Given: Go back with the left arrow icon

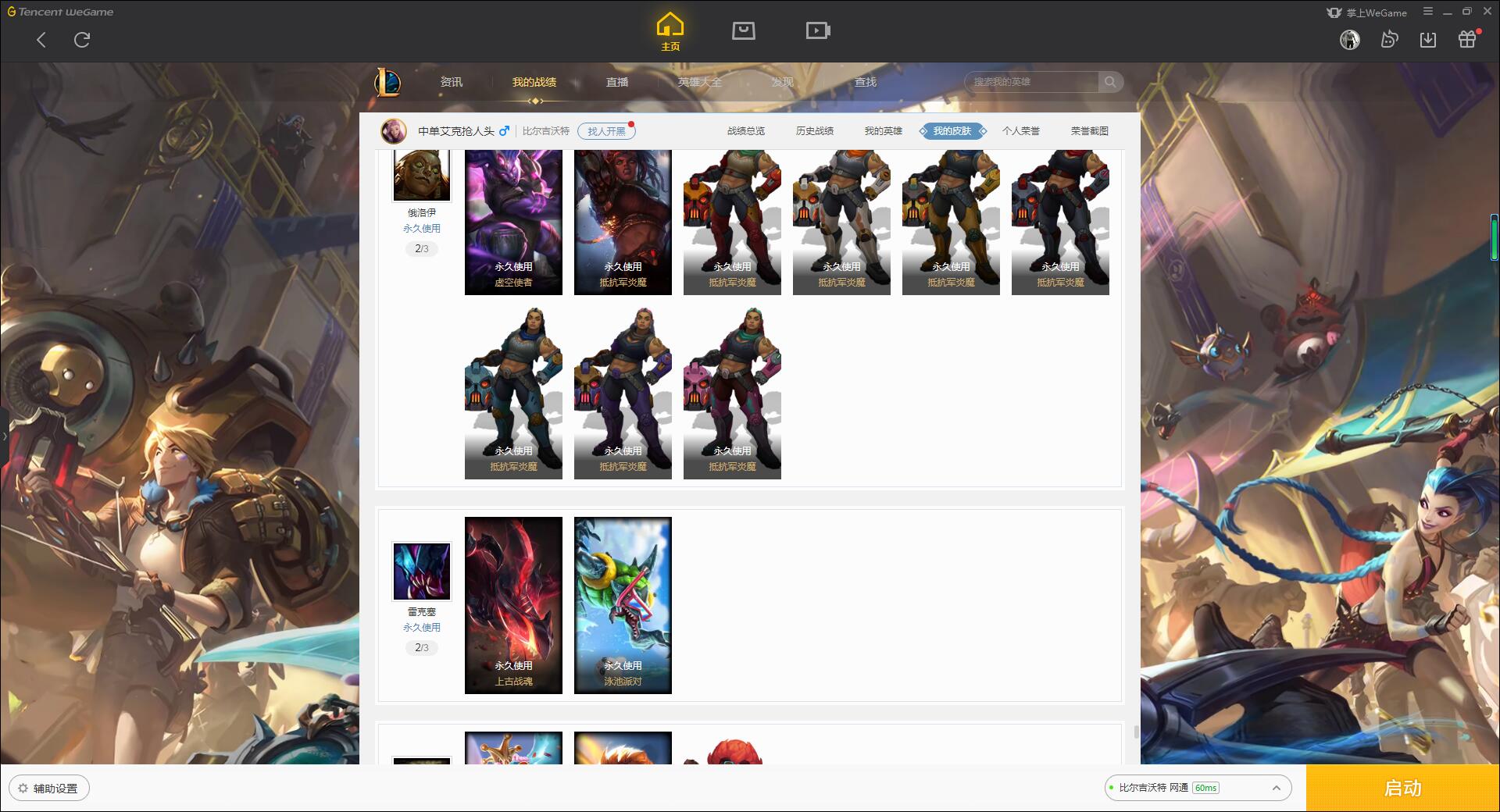Looking at the screenshot, I should point(41,40).
